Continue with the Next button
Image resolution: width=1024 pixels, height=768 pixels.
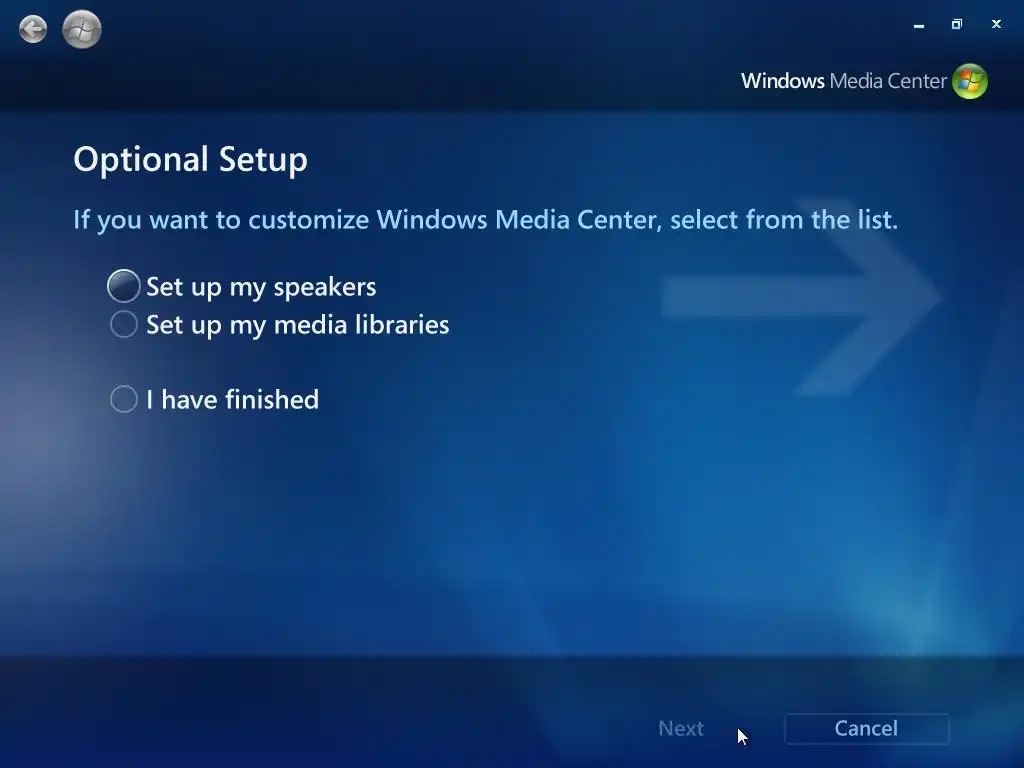pos(680,728)
